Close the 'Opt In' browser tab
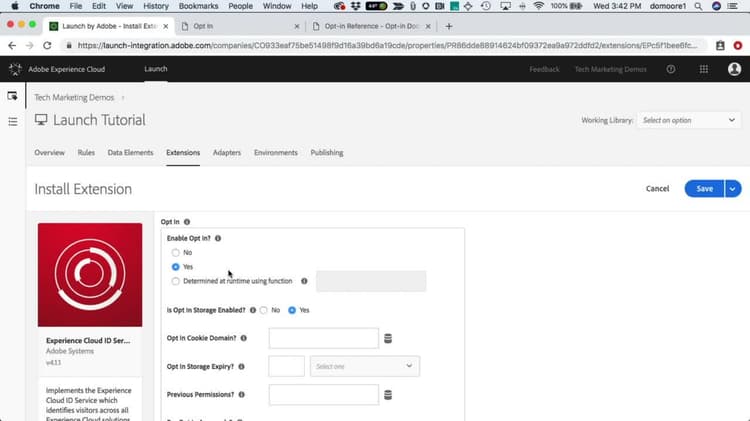 click(x=297, y=26)
